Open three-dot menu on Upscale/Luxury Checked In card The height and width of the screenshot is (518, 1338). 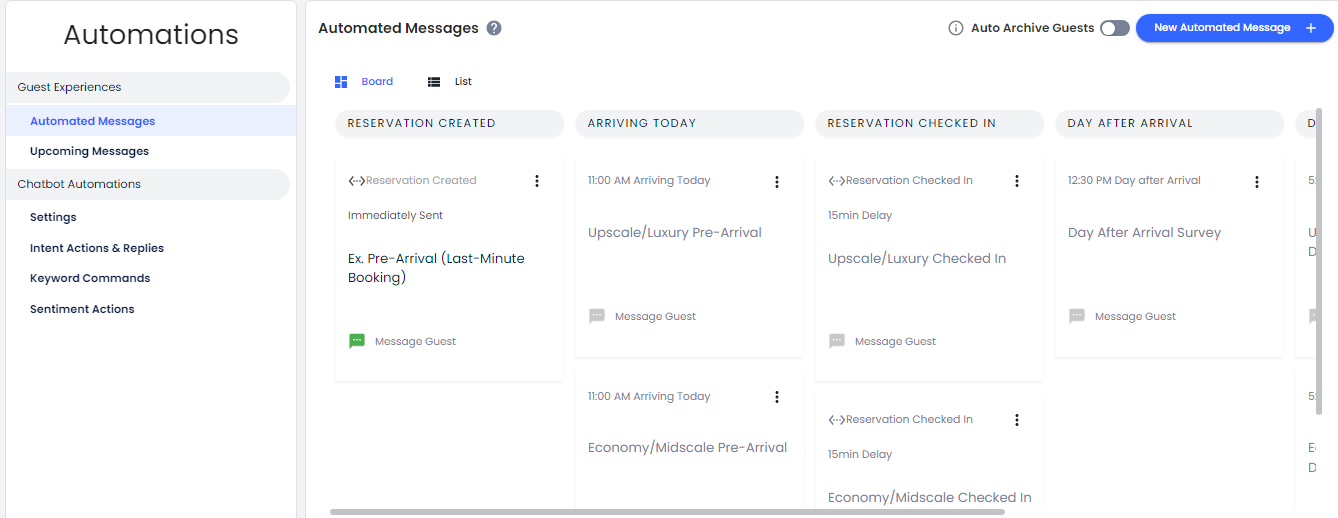[x=1017, y=181]
